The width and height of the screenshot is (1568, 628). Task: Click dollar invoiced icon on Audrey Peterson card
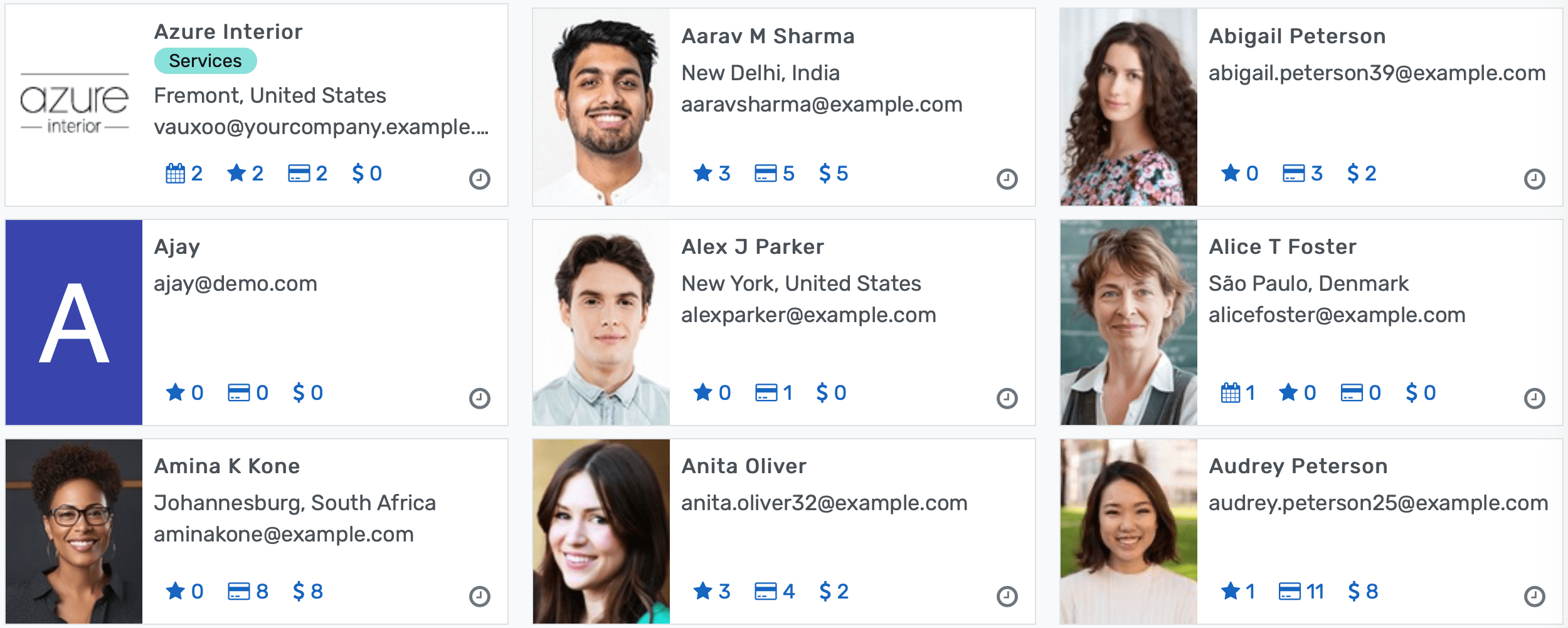(x=1354, y=592)
